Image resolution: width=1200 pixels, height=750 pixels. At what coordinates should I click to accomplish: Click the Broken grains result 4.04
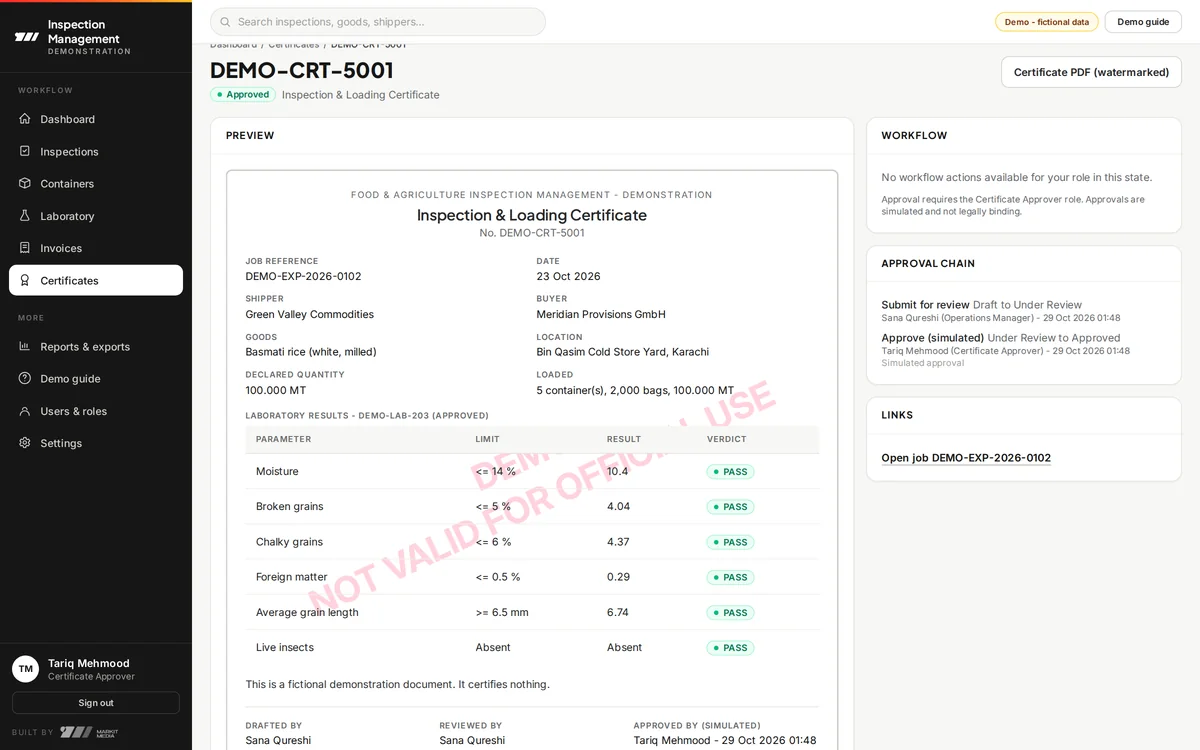(619, 506)
